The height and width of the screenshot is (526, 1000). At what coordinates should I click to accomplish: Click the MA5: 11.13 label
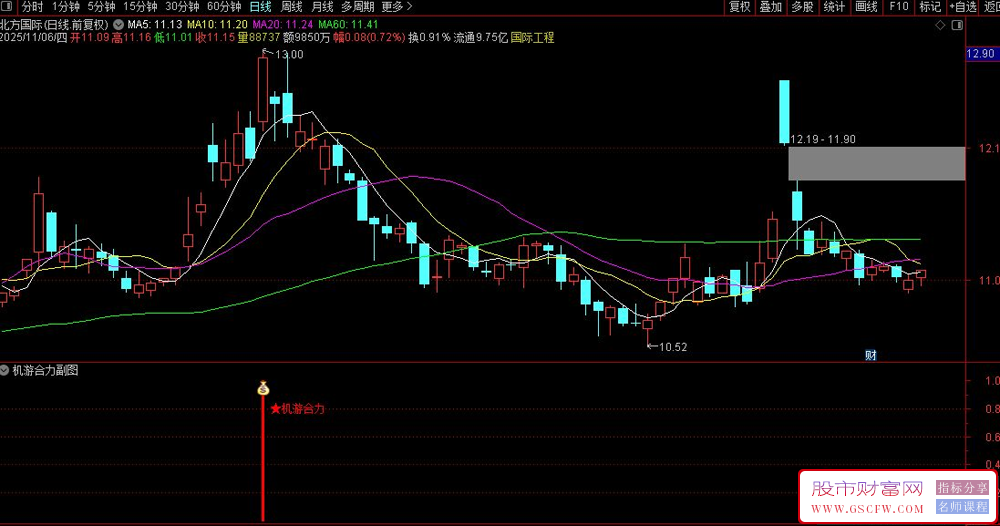(x=154, y=25)
